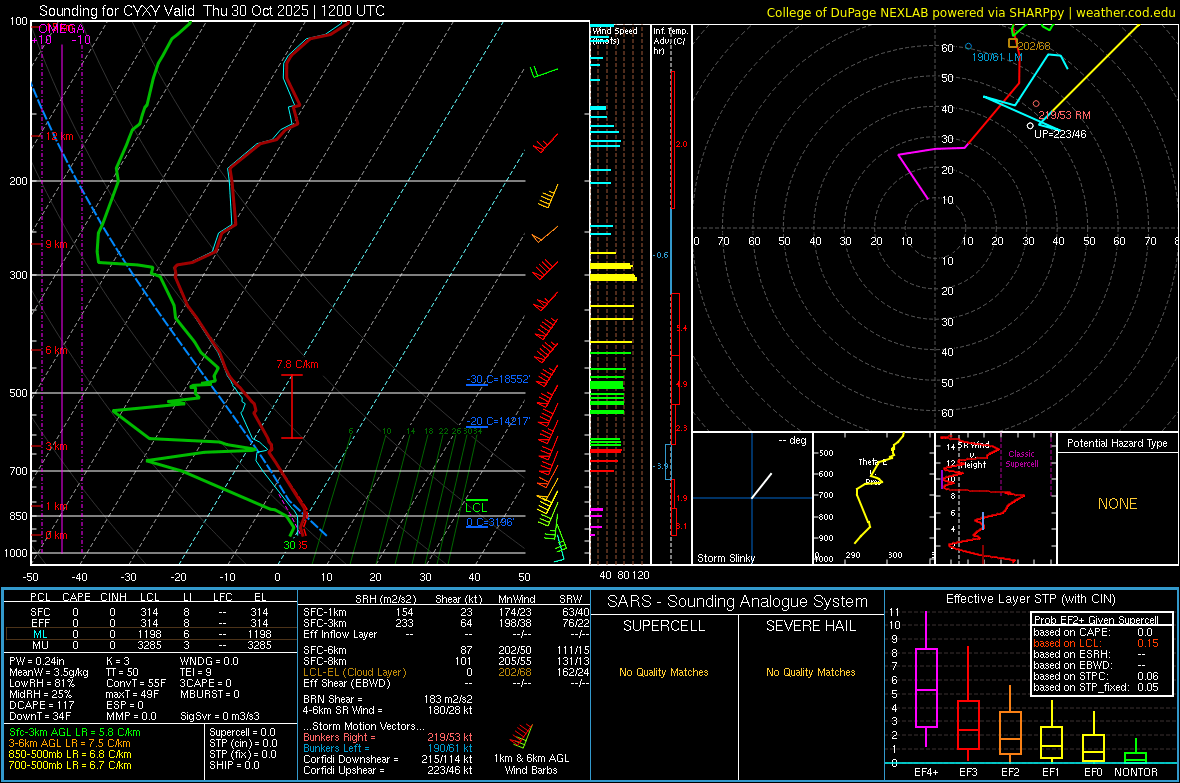Click the 'UP=223/46' hodograph label
1180x783 pixels.
click(1060, 134)
